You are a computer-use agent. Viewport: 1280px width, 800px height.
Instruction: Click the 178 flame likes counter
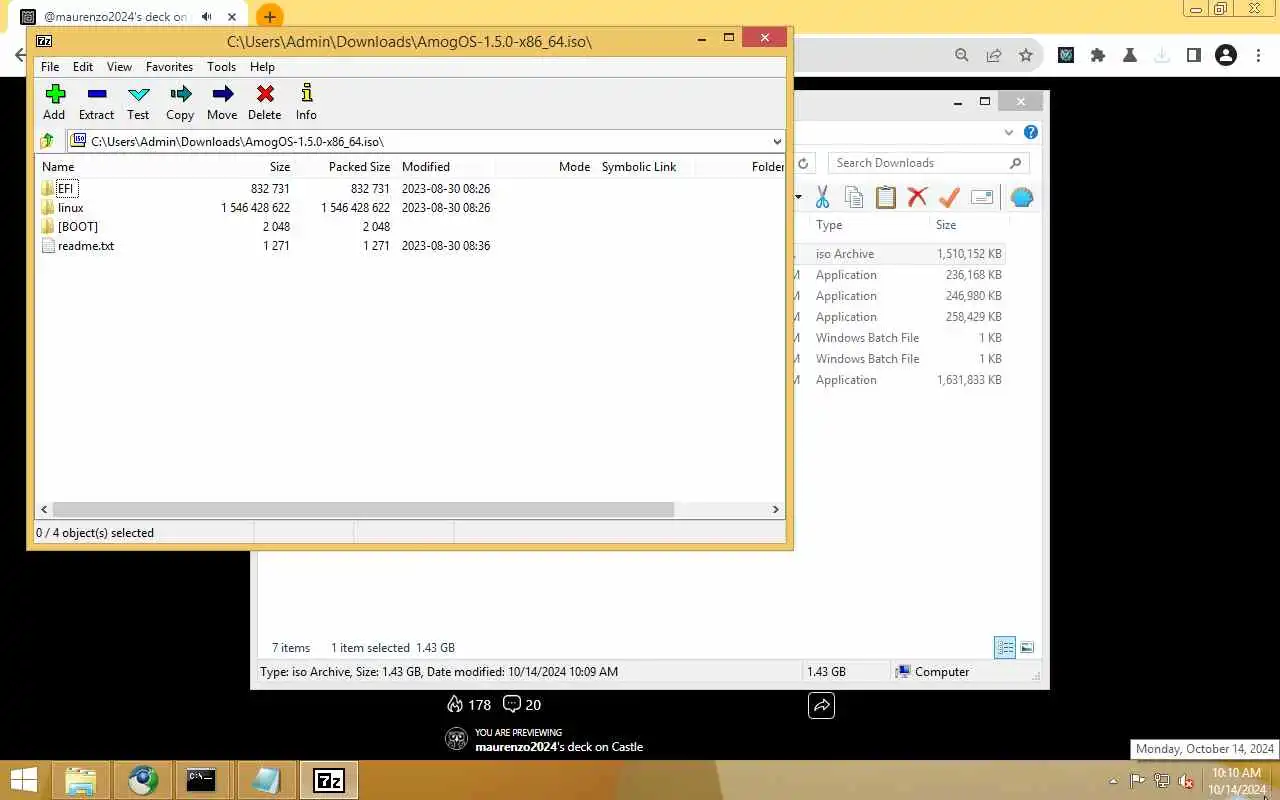[469, 705]
